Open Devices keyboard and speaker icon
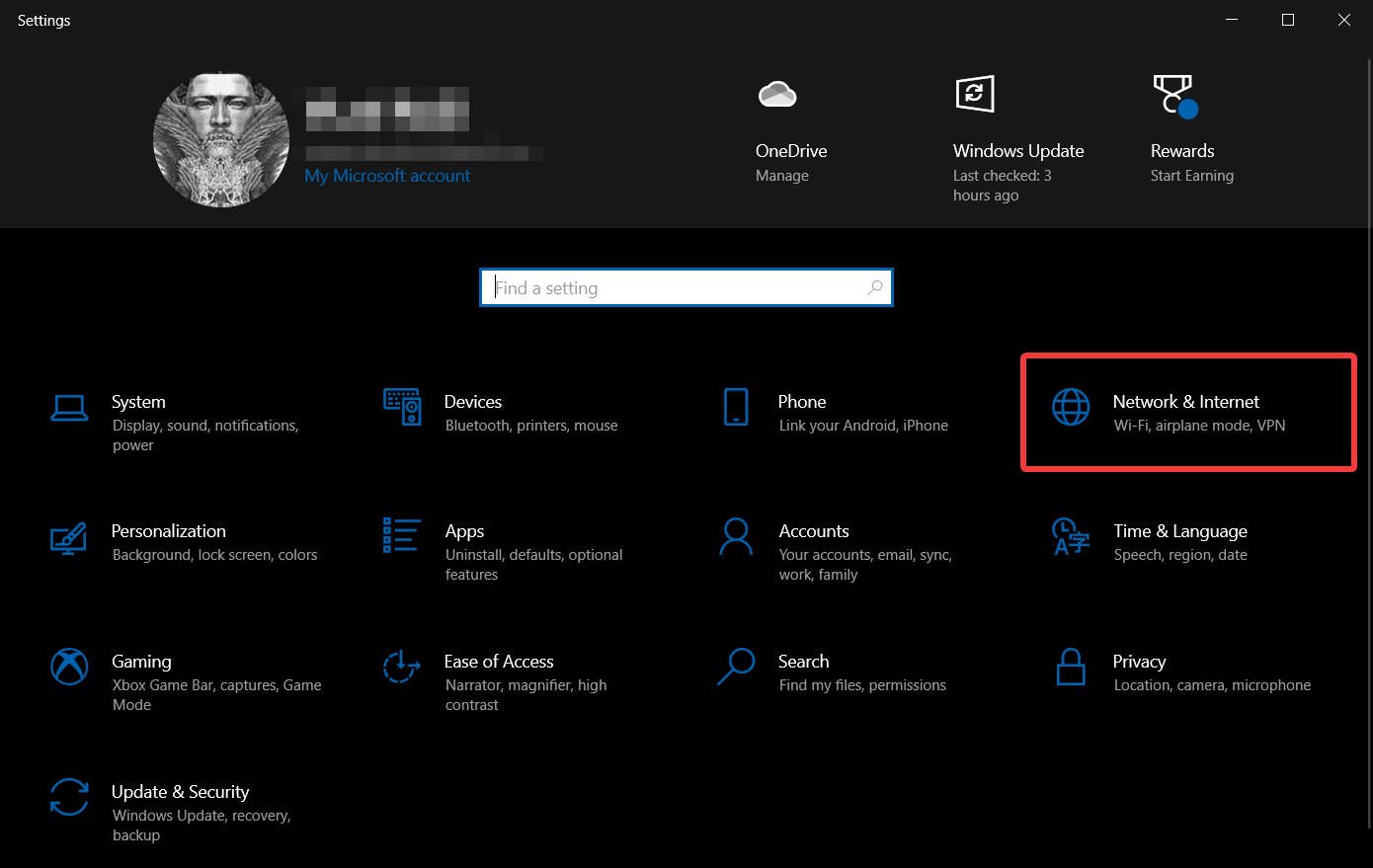 coord(402,407)
